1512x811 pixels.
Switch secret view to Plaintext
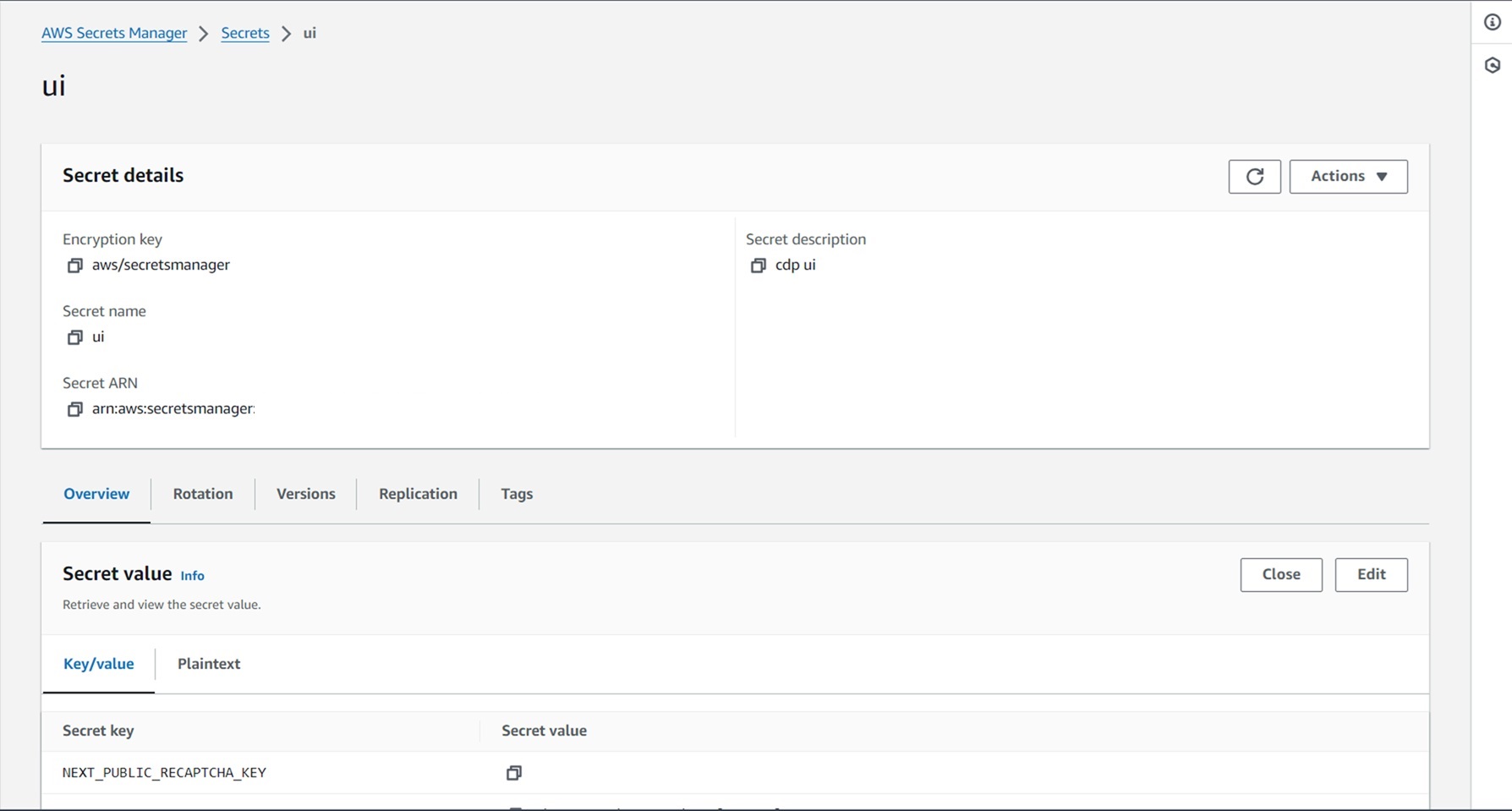tap(209, 664)
